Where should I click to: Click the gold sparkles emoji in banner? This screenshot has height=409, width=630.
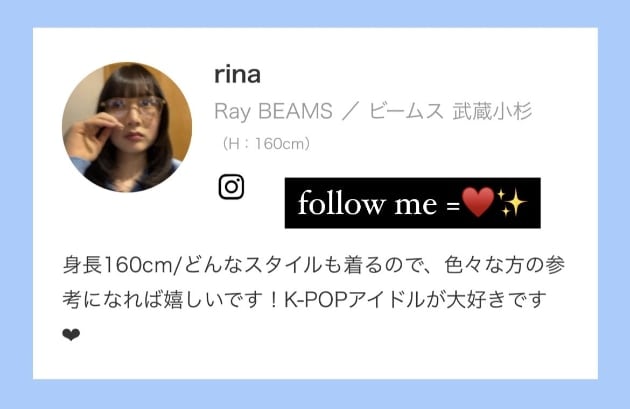pos(511,202)
